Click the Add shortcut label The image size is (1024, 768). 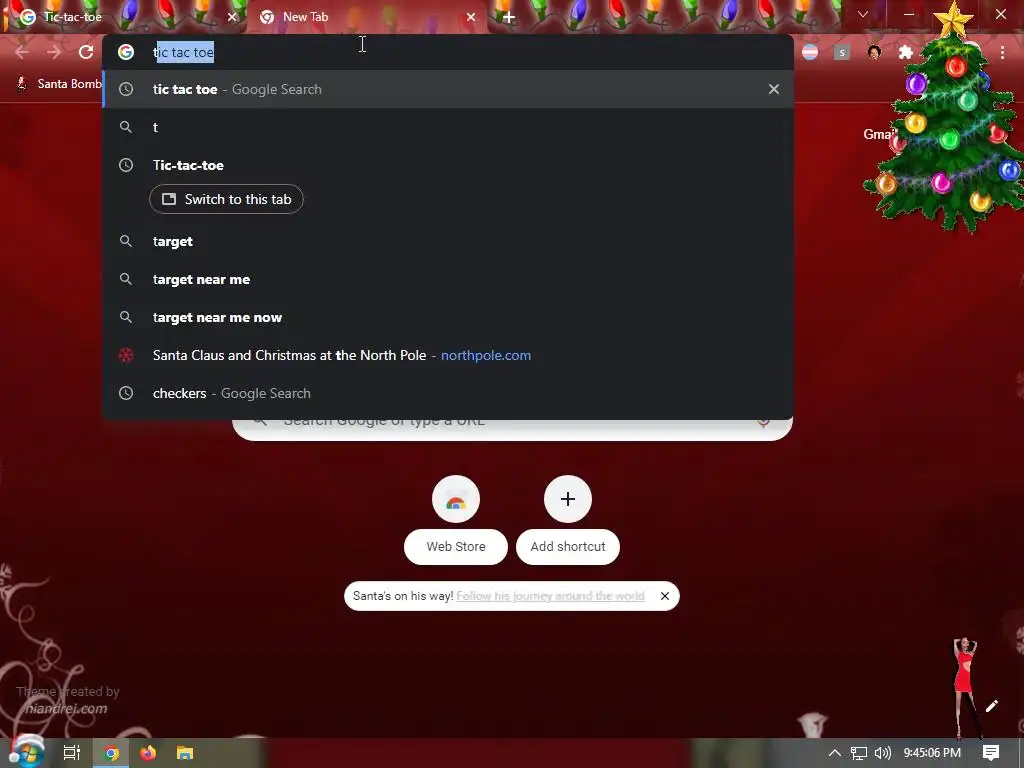tap(568, 547)
